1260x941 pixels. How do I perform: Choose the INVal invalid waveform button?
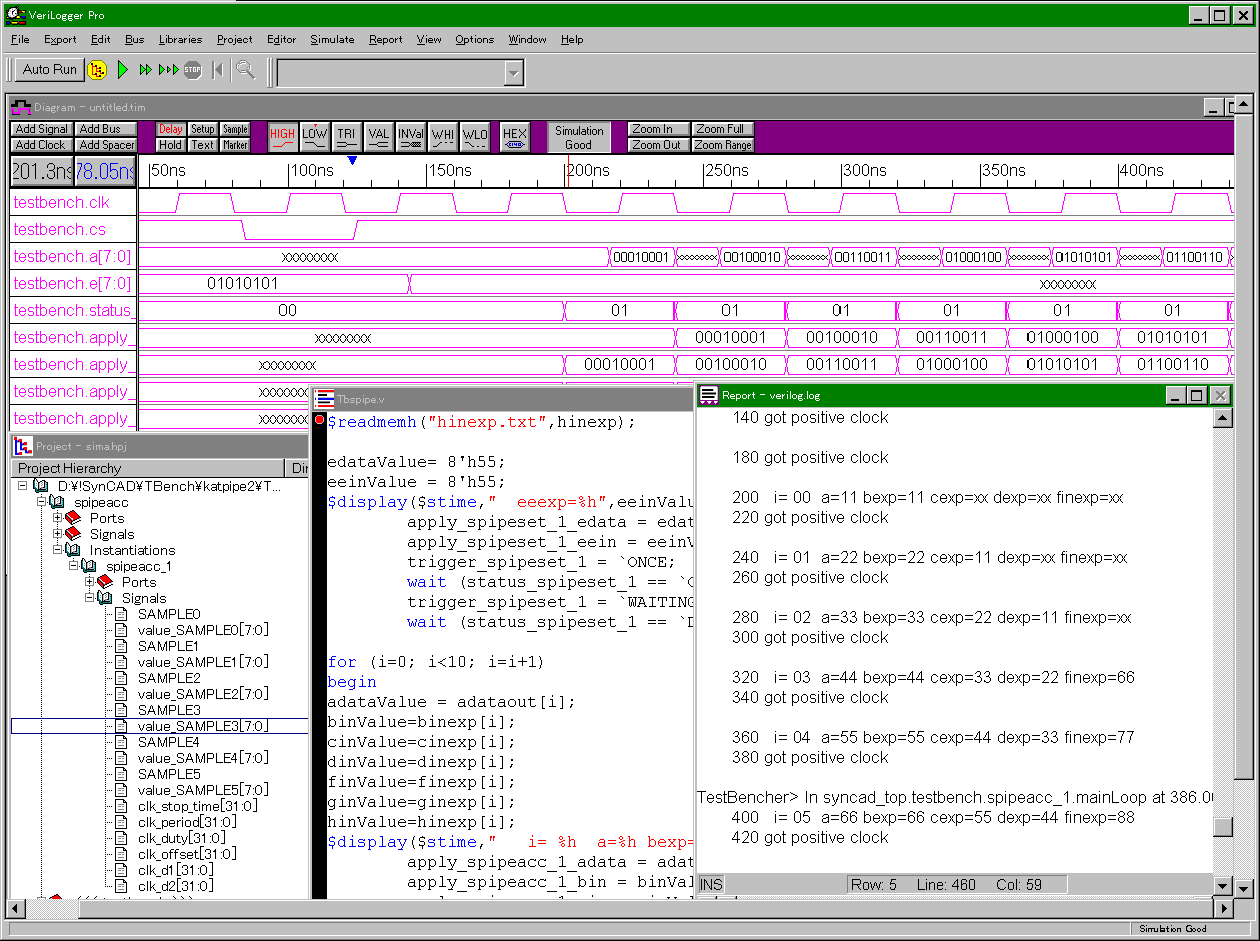pyautogui.click(x=410, y=137)
